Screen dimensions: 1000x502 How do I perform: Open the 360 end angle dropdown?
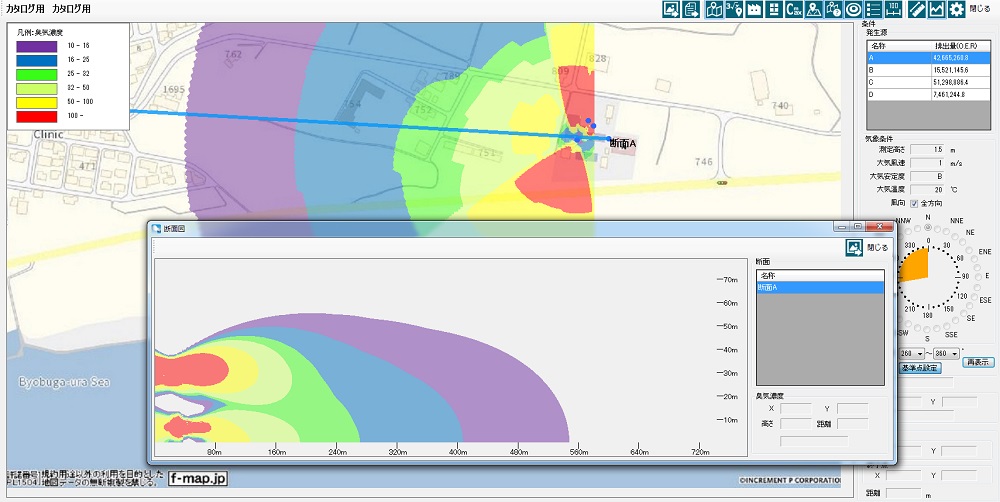[x=946, y=353]
